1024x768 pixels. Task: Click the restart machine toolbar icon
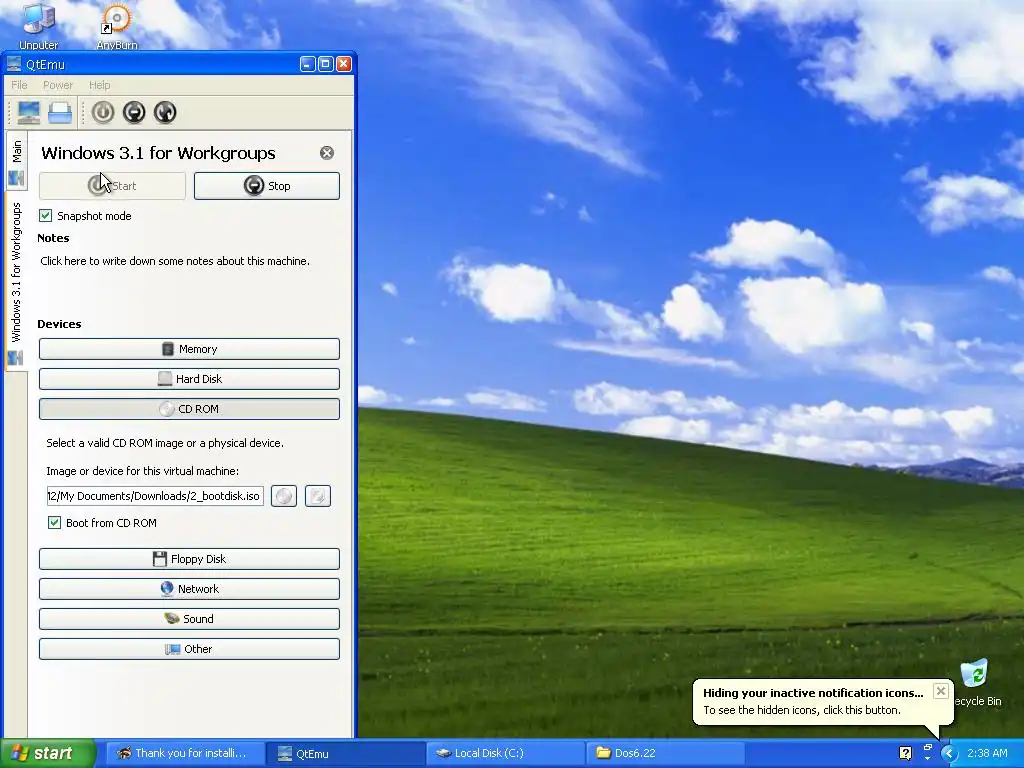point(165,112)
